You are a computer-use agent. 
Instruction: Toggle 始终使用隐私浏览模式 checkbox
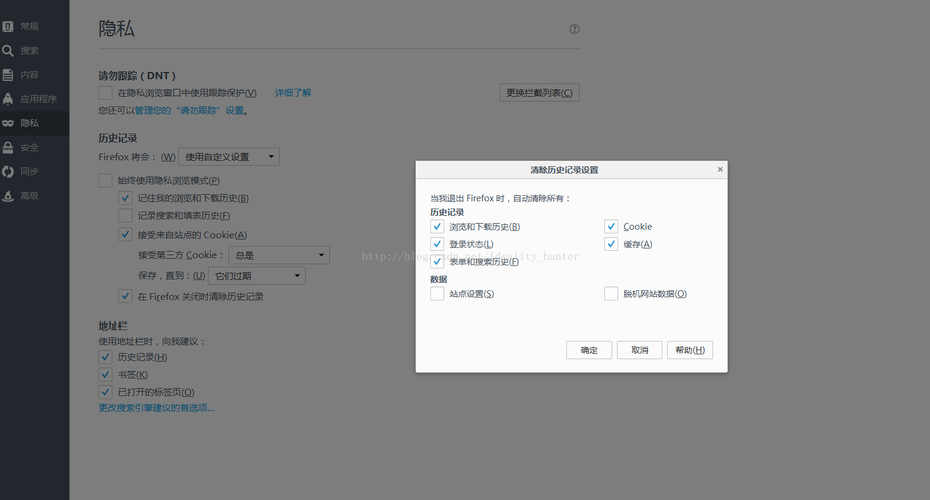[106, 180]
